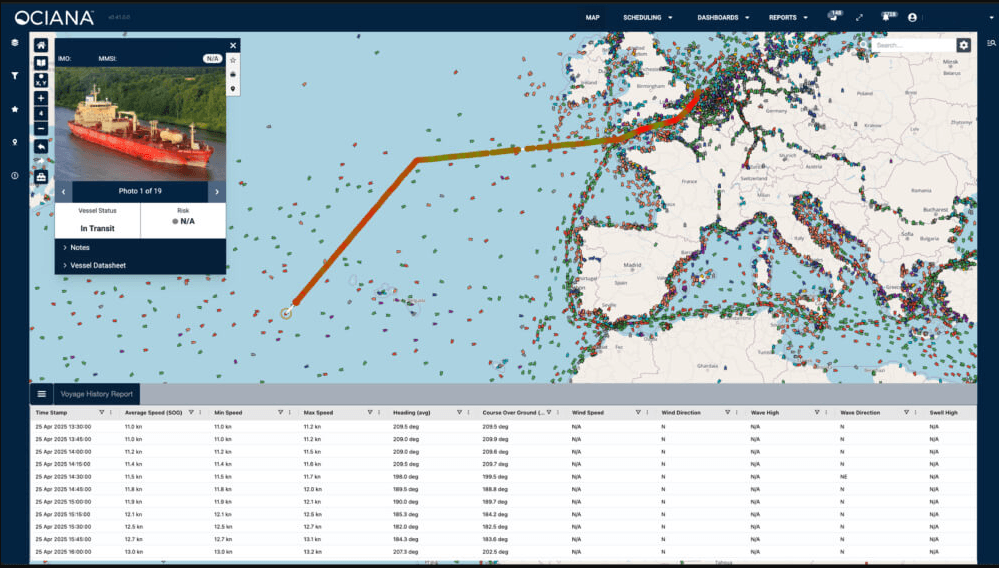Click the fullscreen expand icon

click(859, 17)
